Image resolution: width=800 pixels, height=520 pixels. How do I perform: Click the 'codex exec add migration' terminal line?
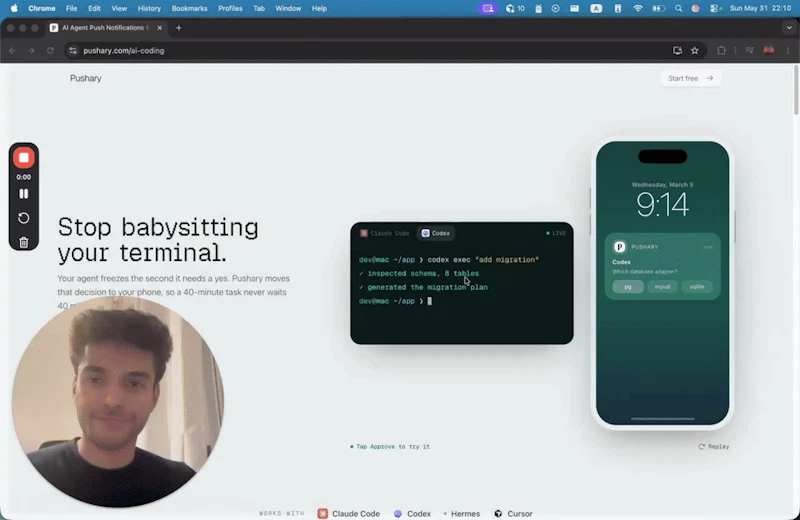449,260
